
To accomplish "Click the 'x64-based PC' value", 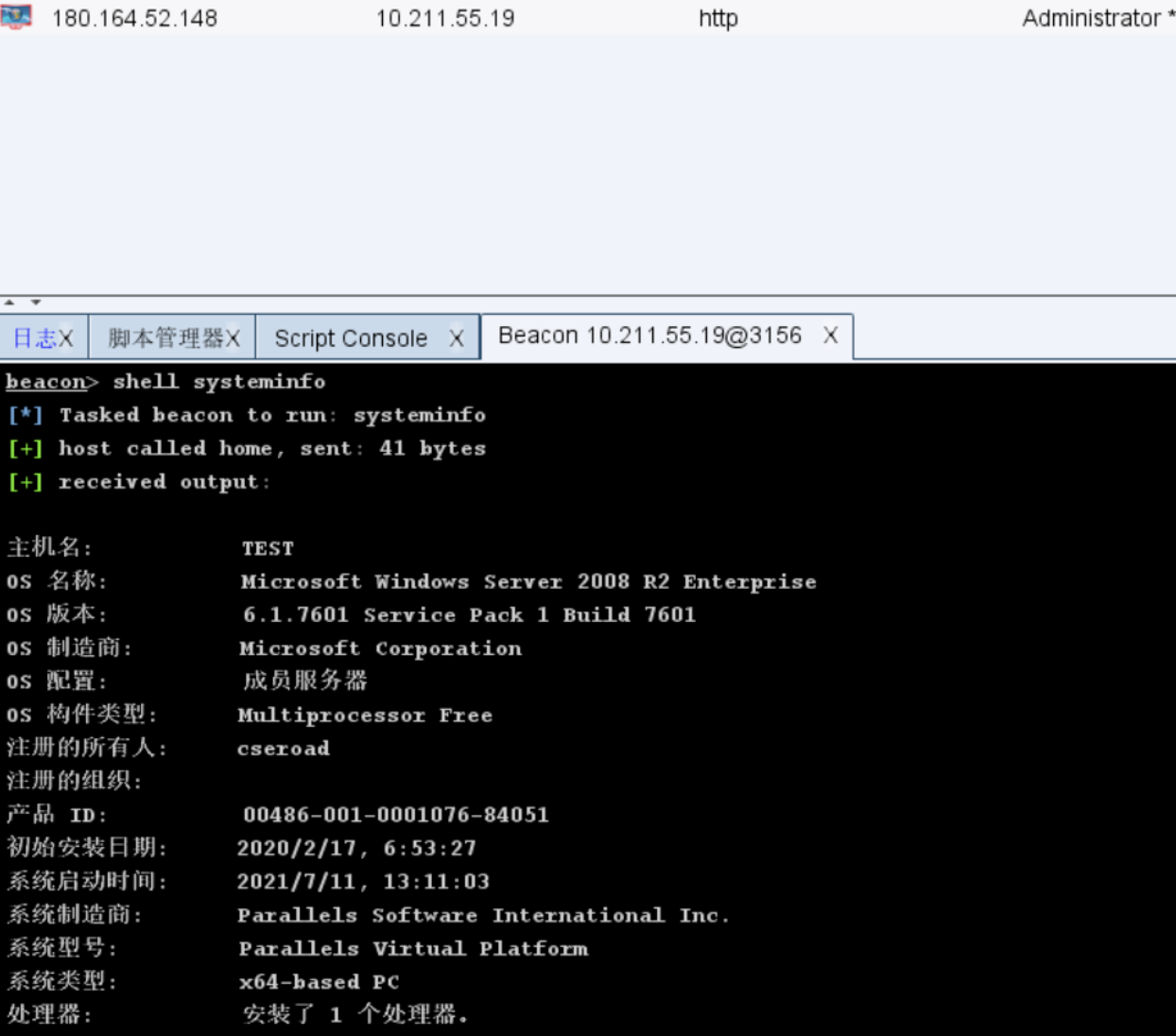I will coord(320,982).
